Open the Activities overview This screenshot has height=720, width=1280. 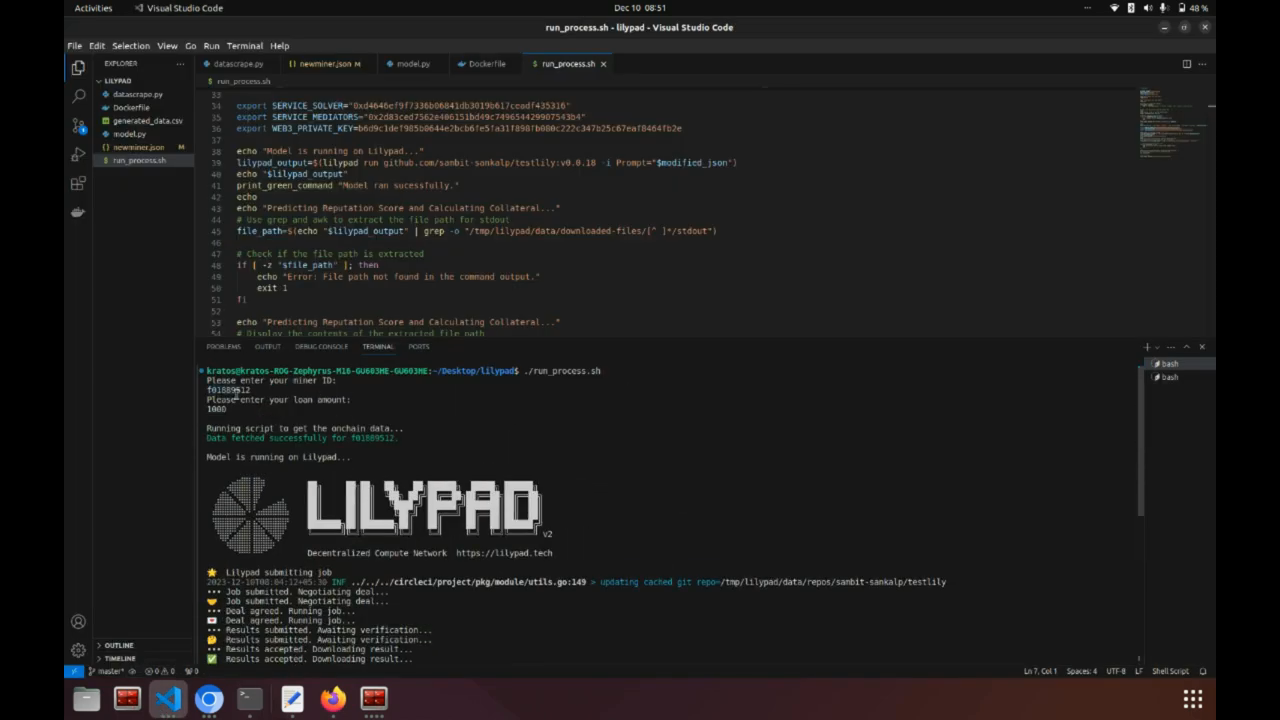pyautogui.click(x=93, y=8)
